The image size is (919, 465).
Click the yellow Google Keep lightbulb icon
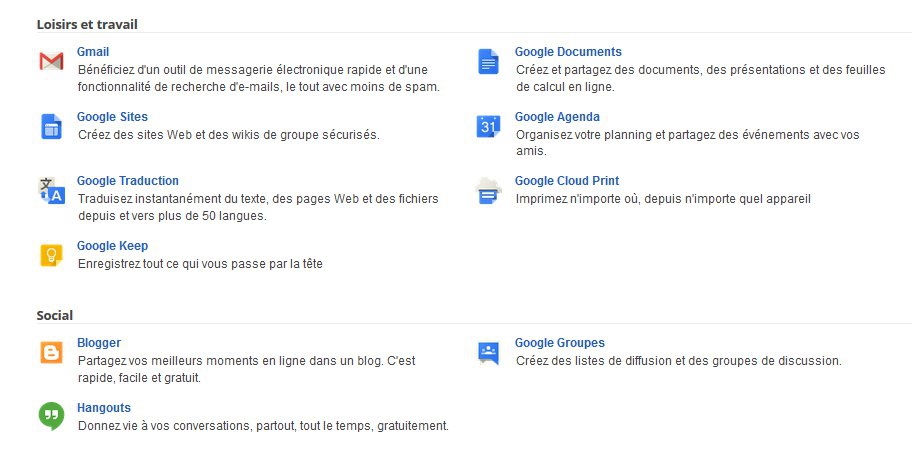[x=52, y=255]
